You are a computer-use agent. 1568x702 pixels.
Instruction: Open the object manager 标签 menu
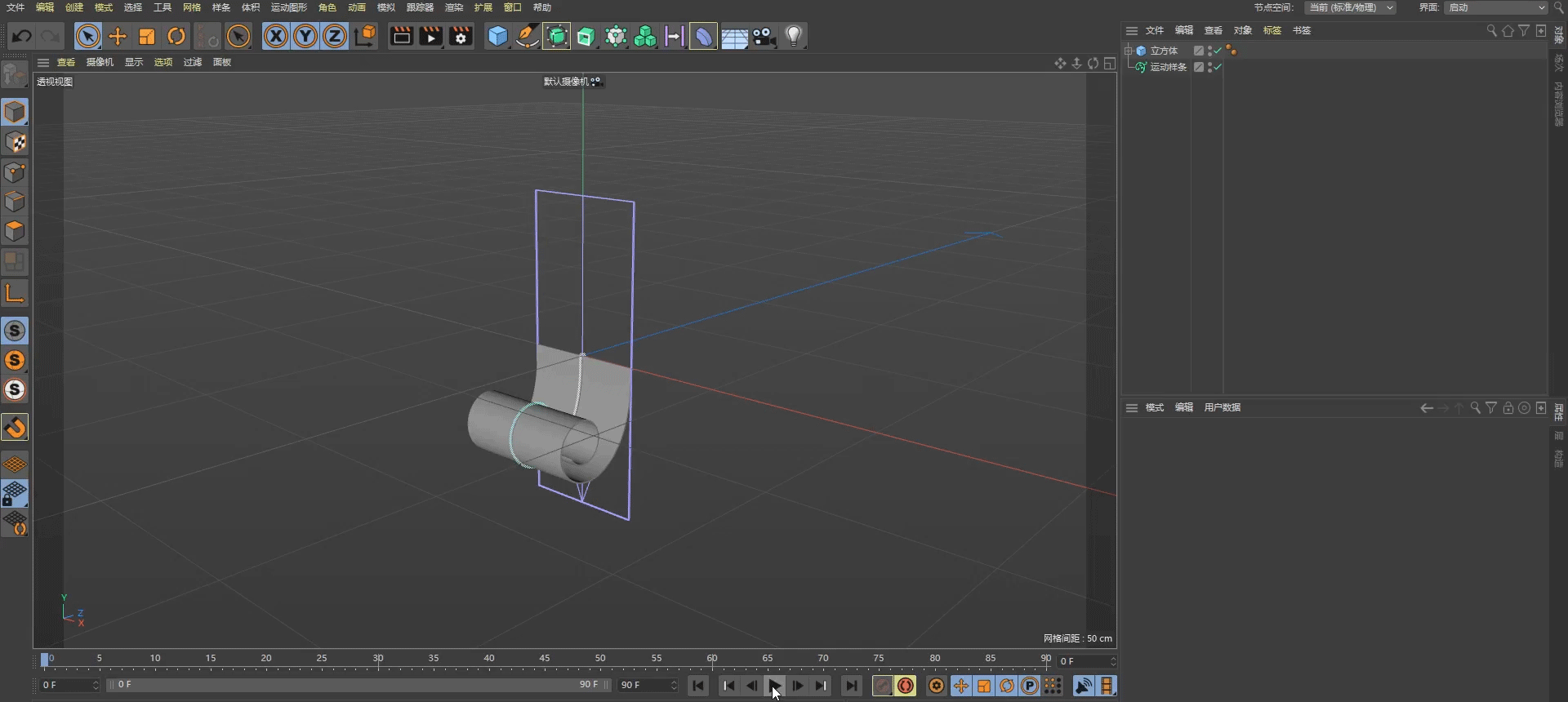pos(1272,30)
